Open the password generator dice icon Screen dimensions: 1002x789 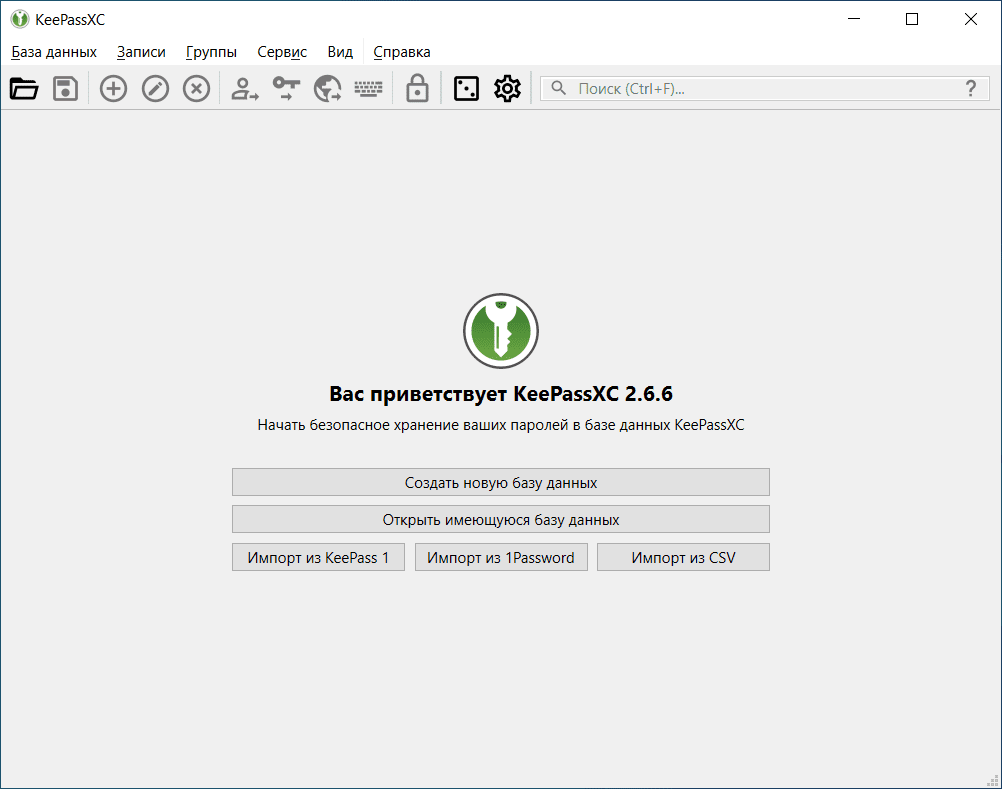[466, 89]
